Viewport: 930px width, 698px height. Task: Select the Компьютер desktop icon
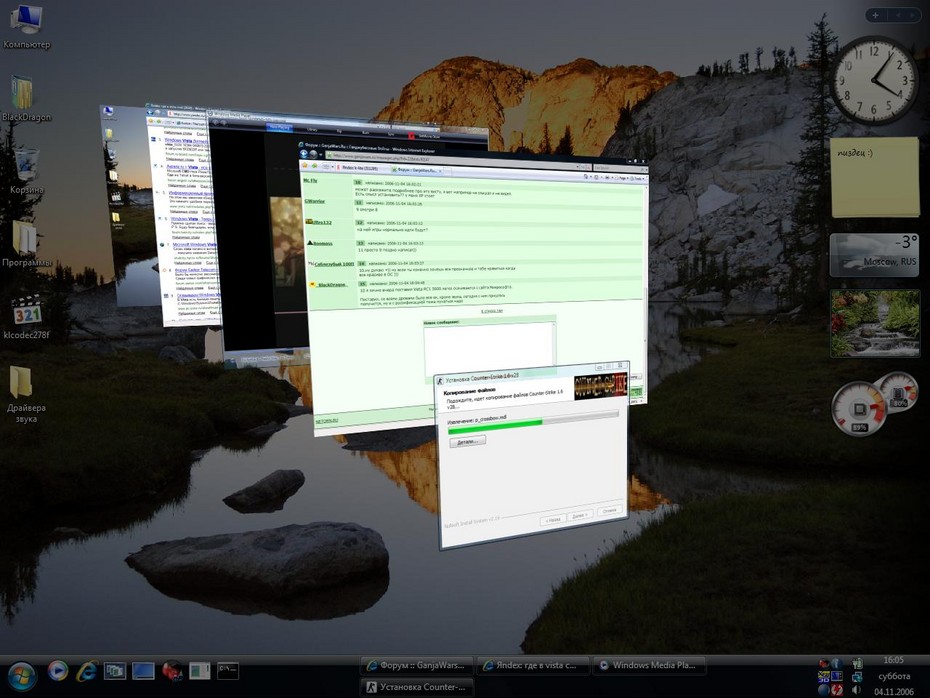(x=26, y=26)
